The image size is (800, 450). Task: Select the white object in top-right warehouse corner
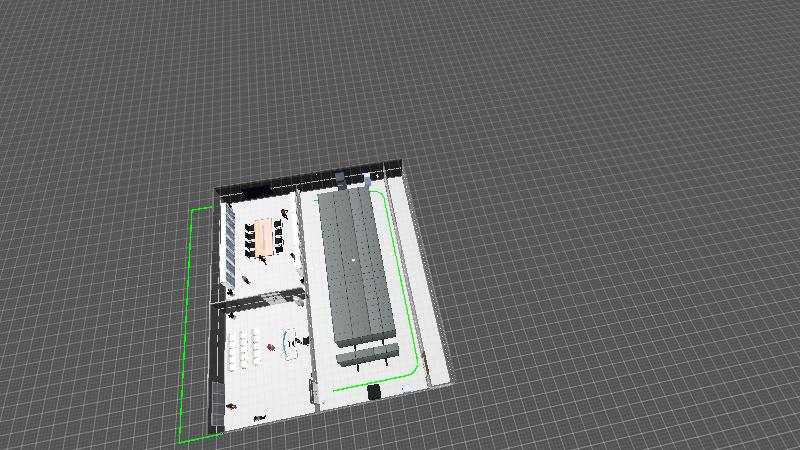378,176
